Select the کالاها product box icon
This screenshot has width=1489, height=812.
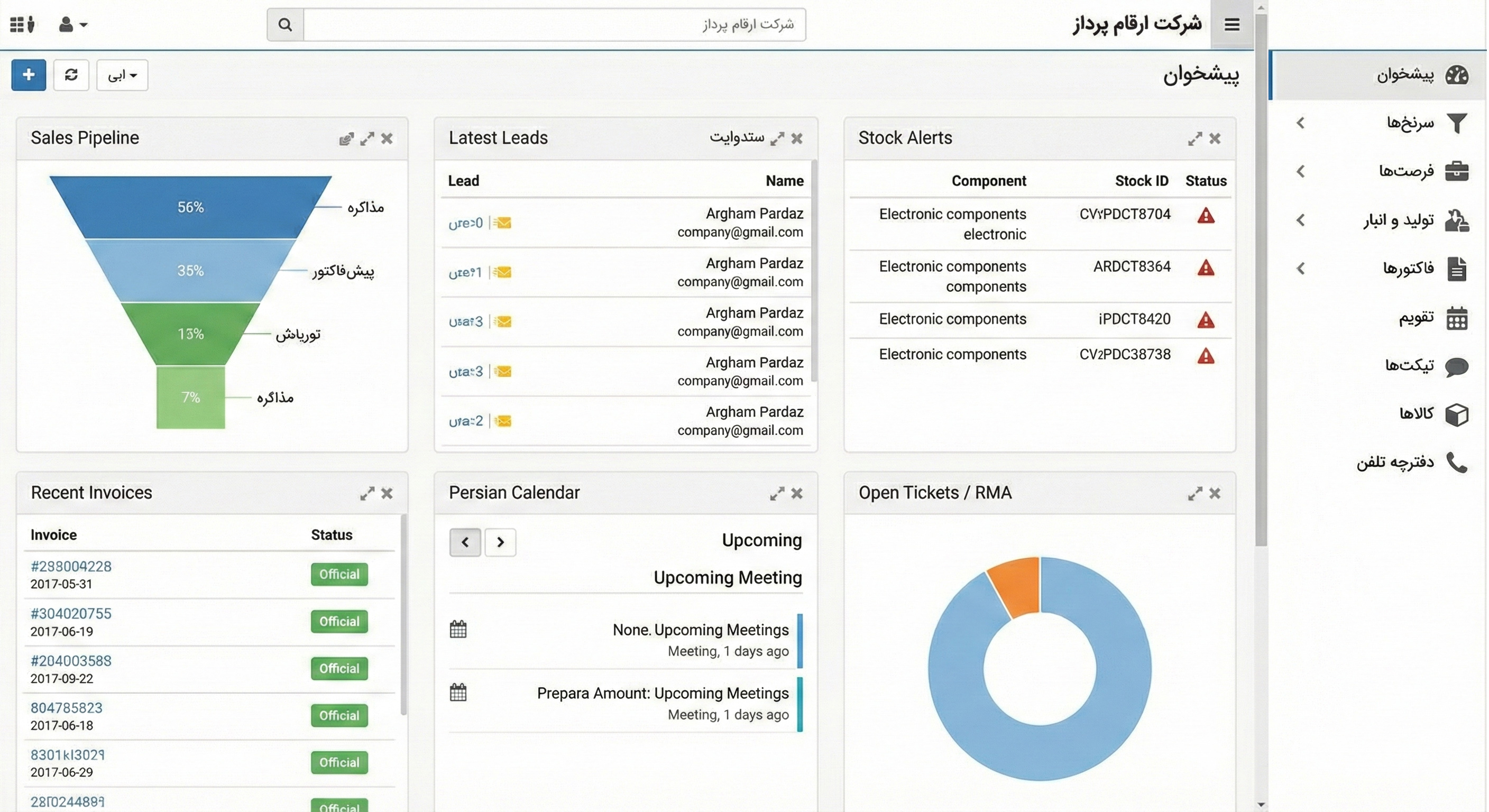point(1458,414)
